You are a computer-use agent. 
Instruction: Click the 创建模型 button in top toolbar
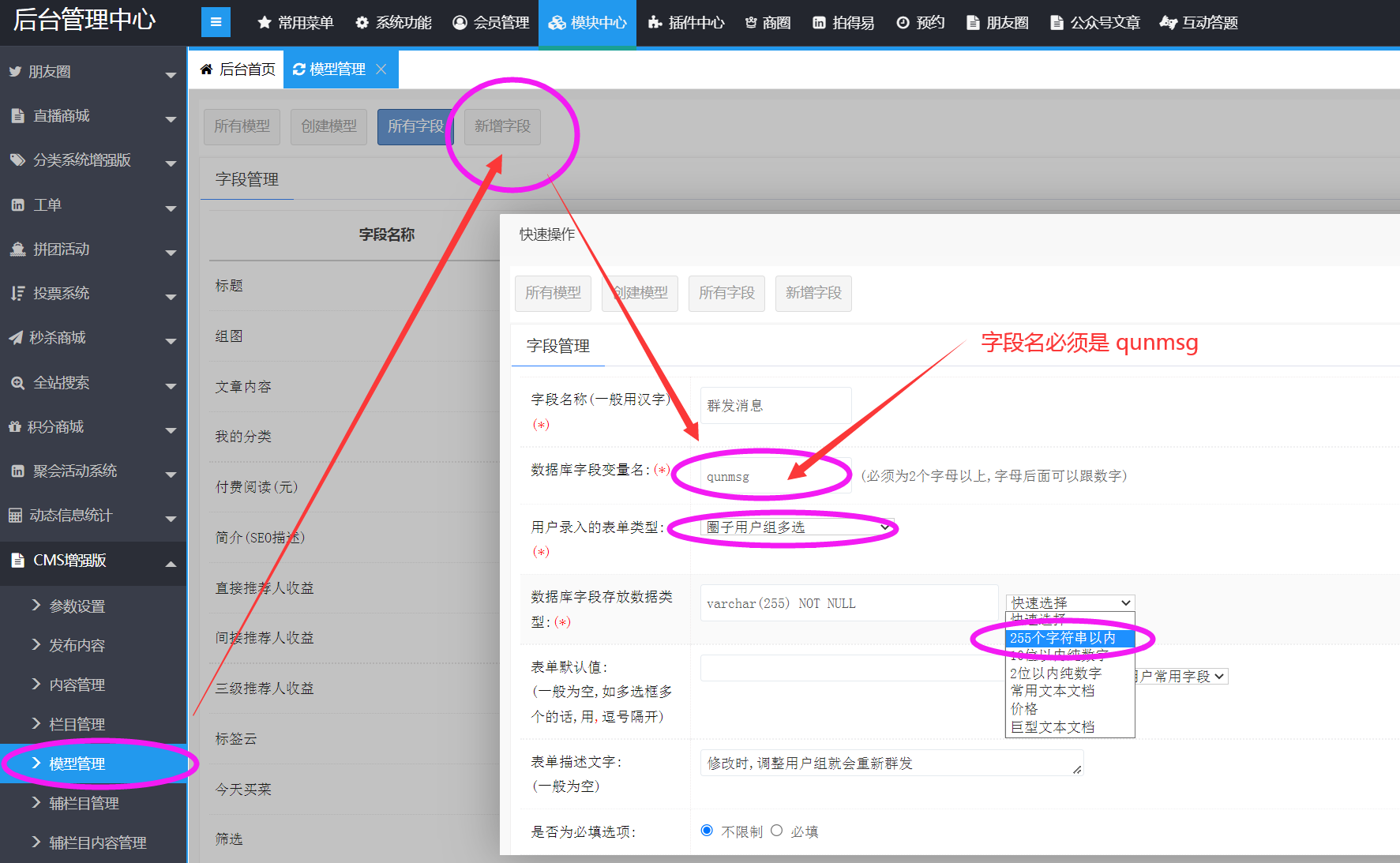tap(328, 126)
